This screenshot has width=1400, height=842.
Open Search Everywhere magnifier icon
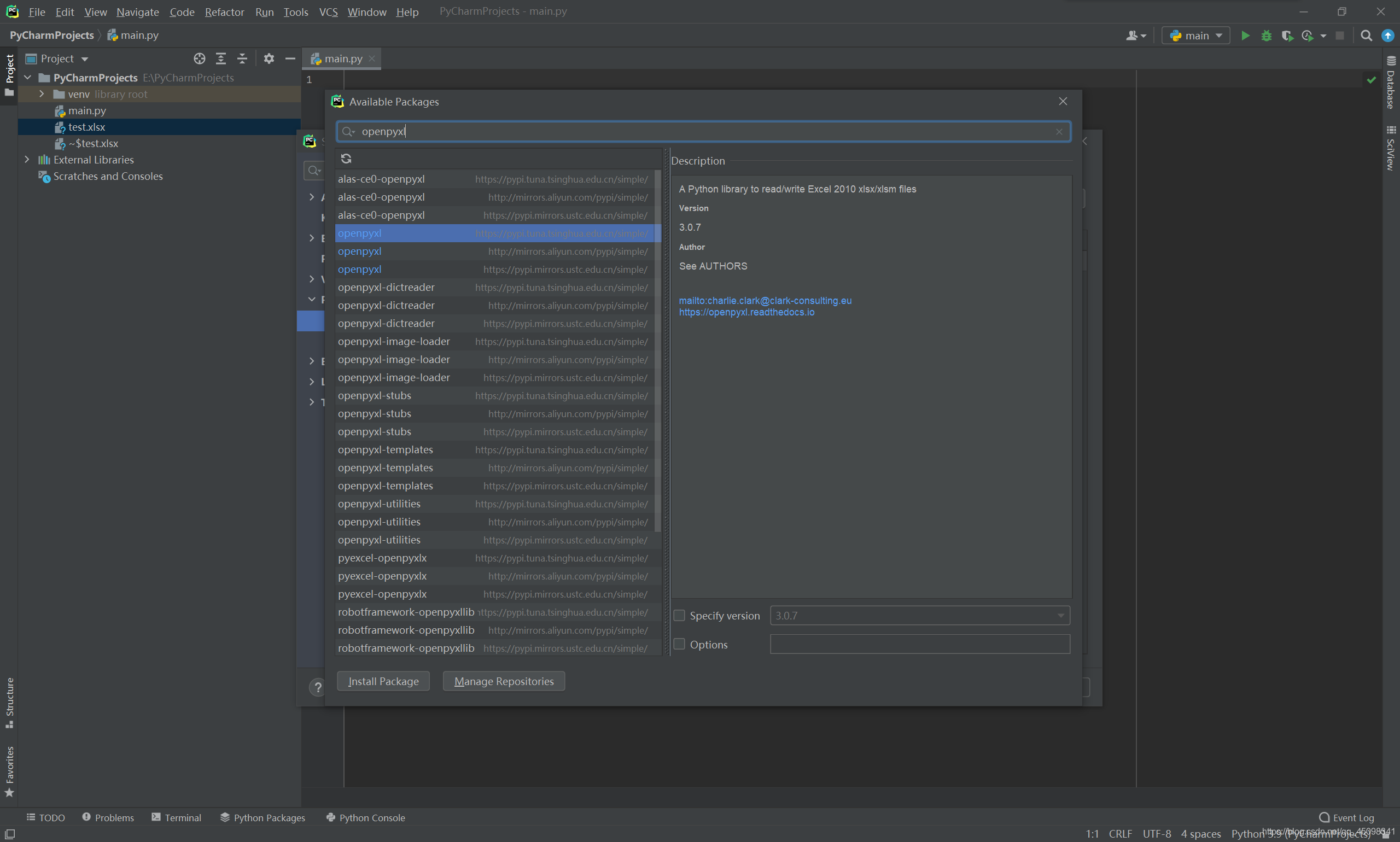coord(1367,36)
